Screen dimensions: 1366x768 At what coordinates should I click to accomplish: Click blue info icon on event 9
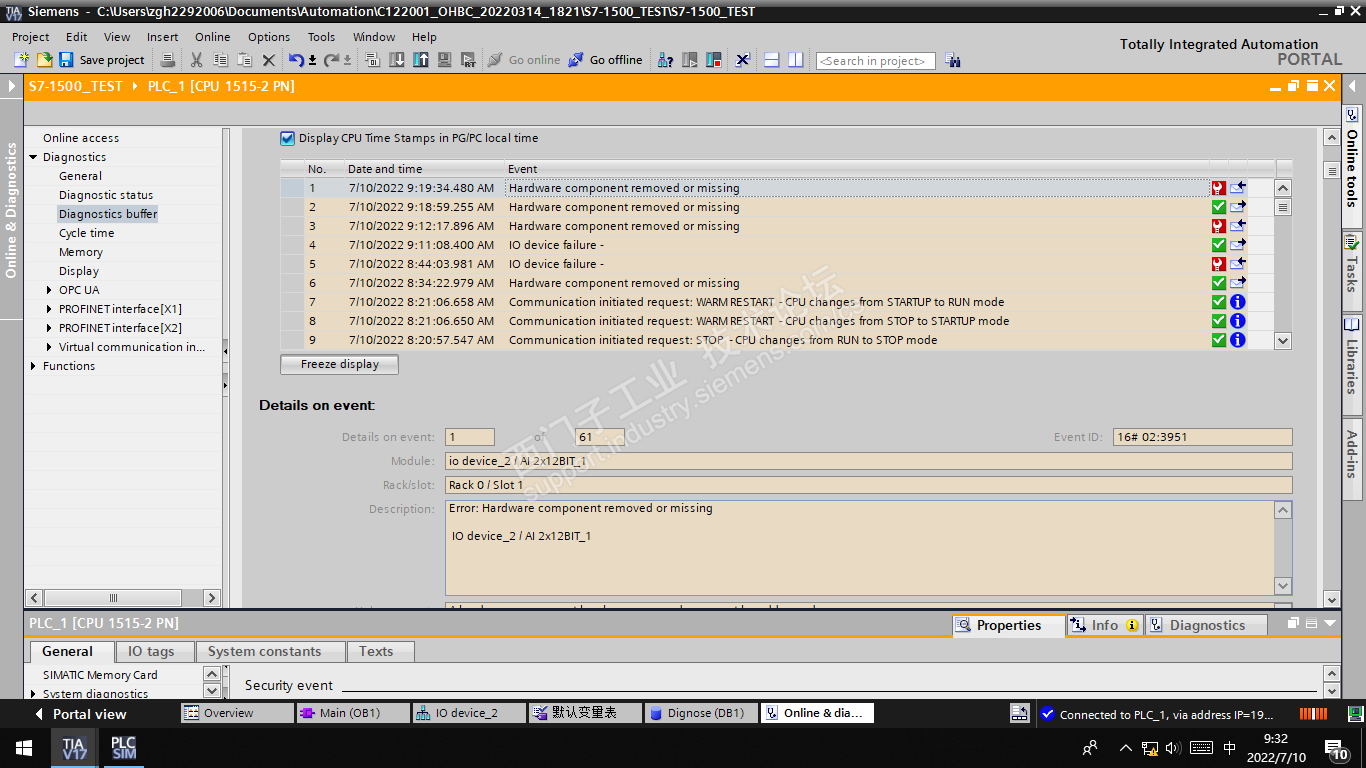[x=1238, y=340]
